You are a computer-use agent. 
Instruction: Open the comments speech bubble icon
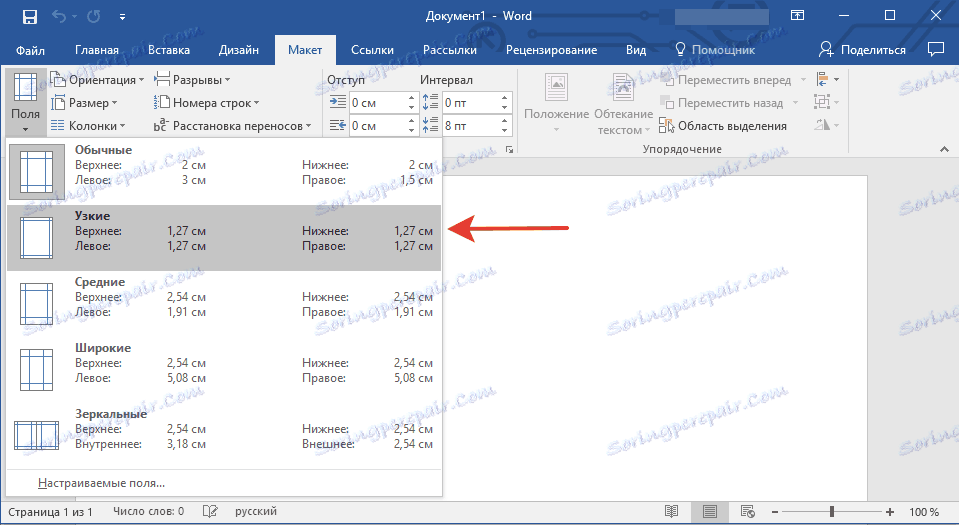[936, 50]
